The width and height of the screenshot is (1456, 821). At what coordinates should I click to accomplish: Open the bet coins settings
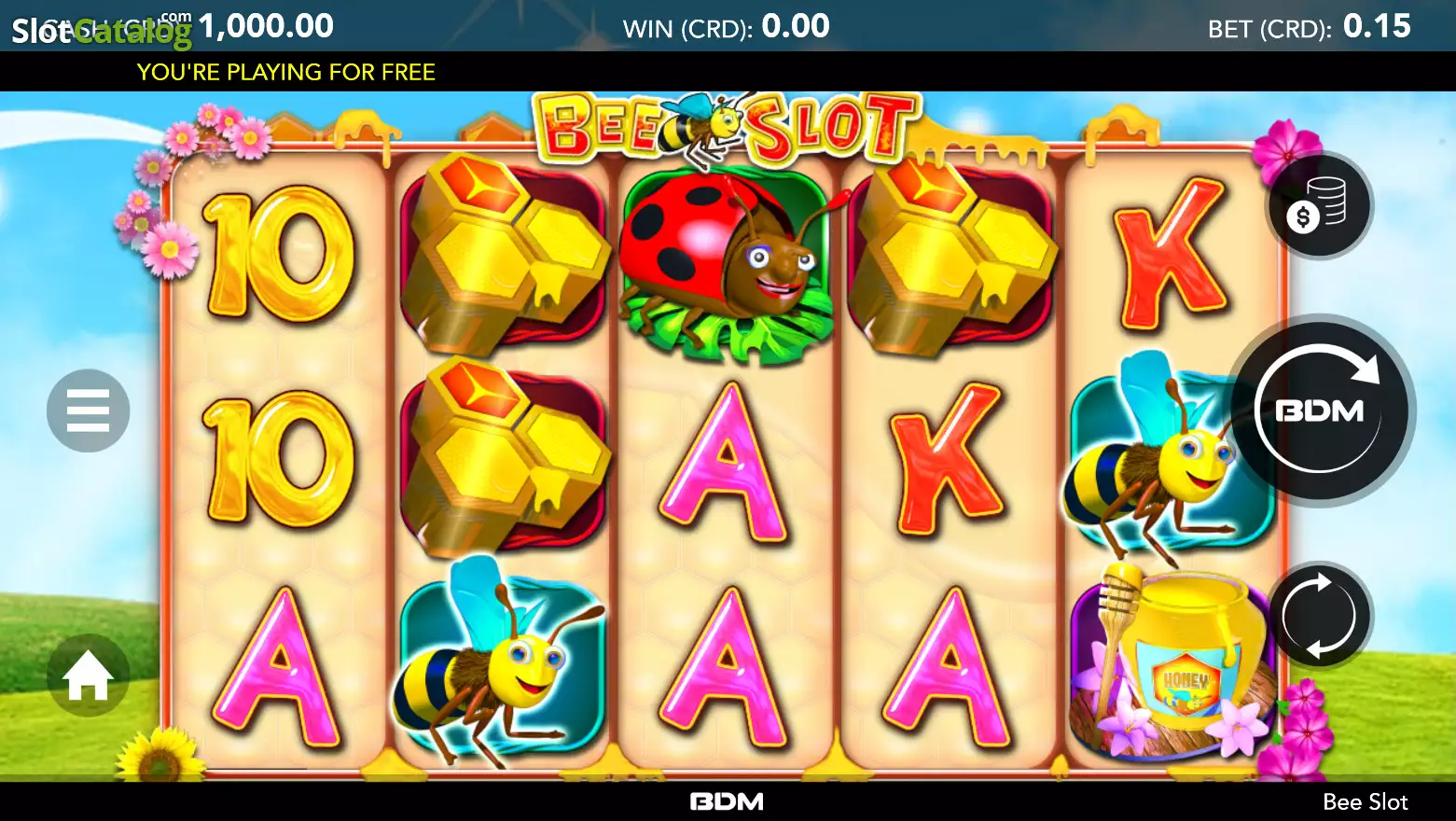(1318, 204)
